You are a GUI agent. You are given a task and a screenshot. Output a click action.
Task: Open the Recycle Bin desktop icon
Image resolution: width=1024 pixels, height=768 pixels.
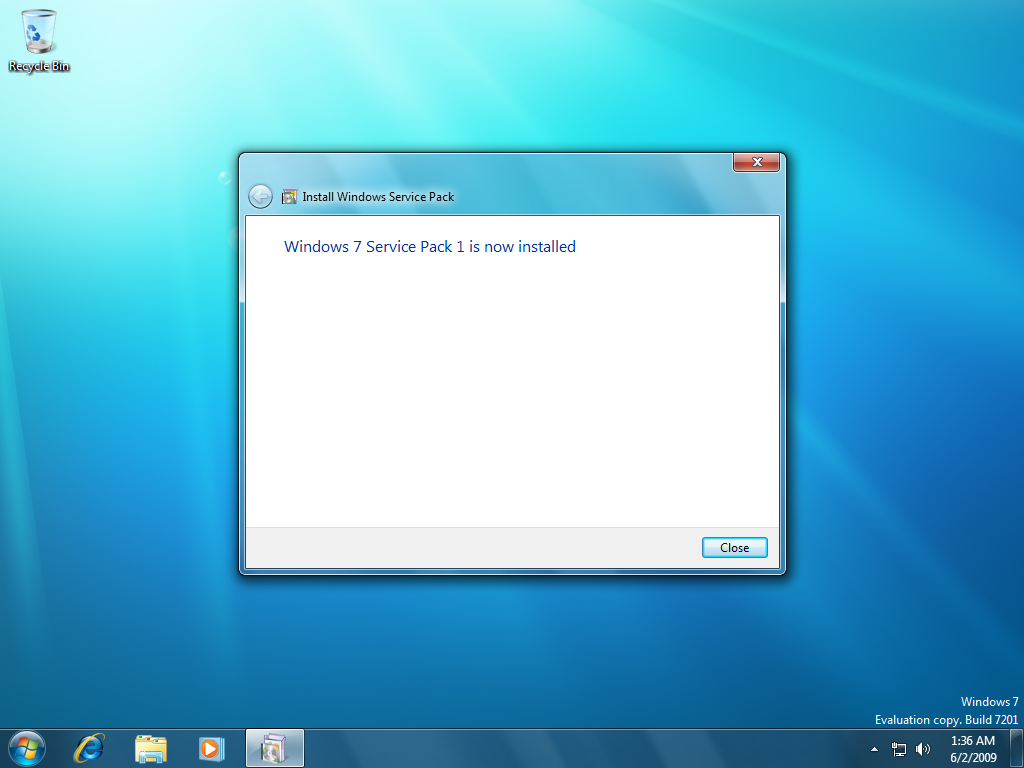tap(39, 40)
